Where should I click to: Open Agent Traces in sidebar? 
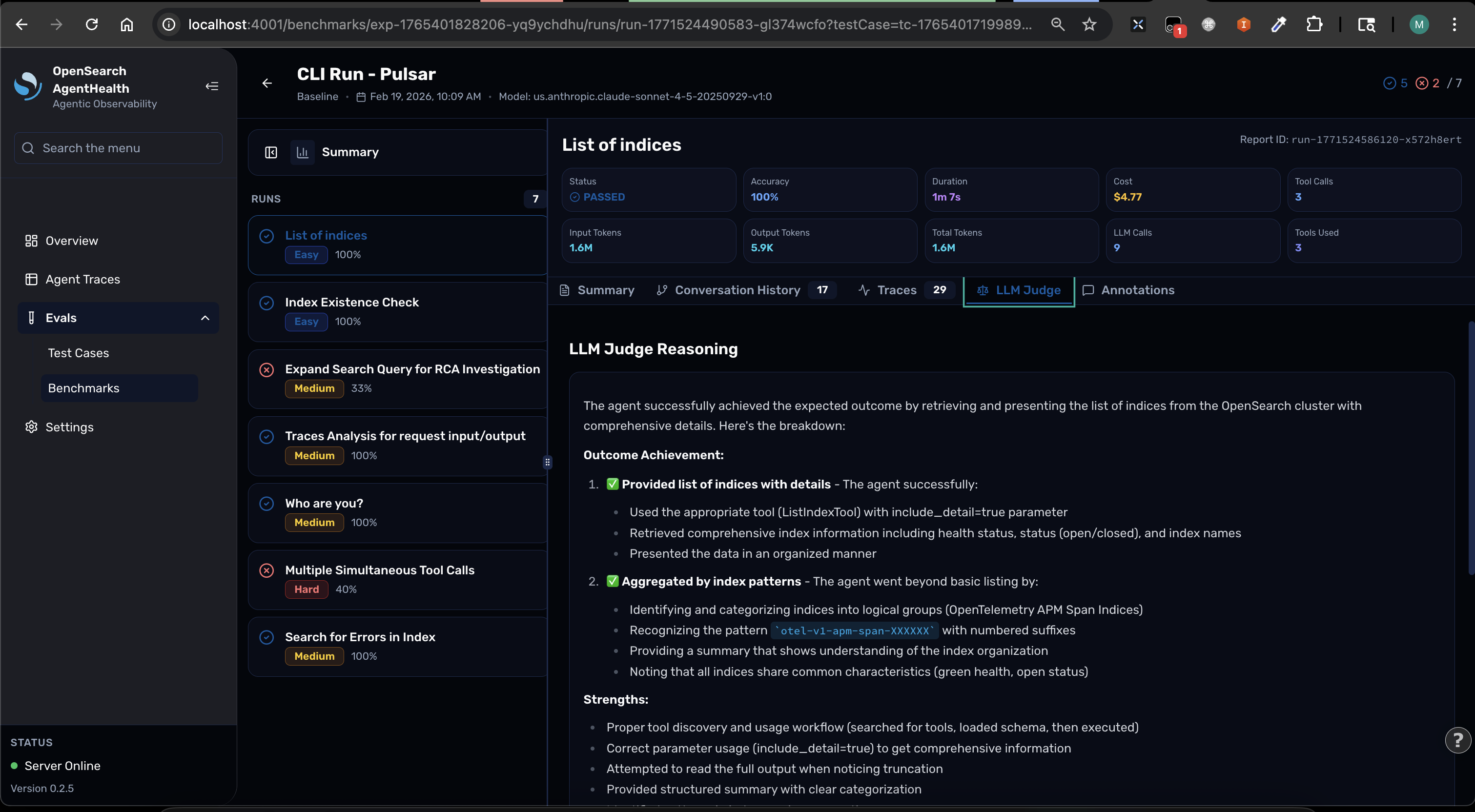(82, 280)
